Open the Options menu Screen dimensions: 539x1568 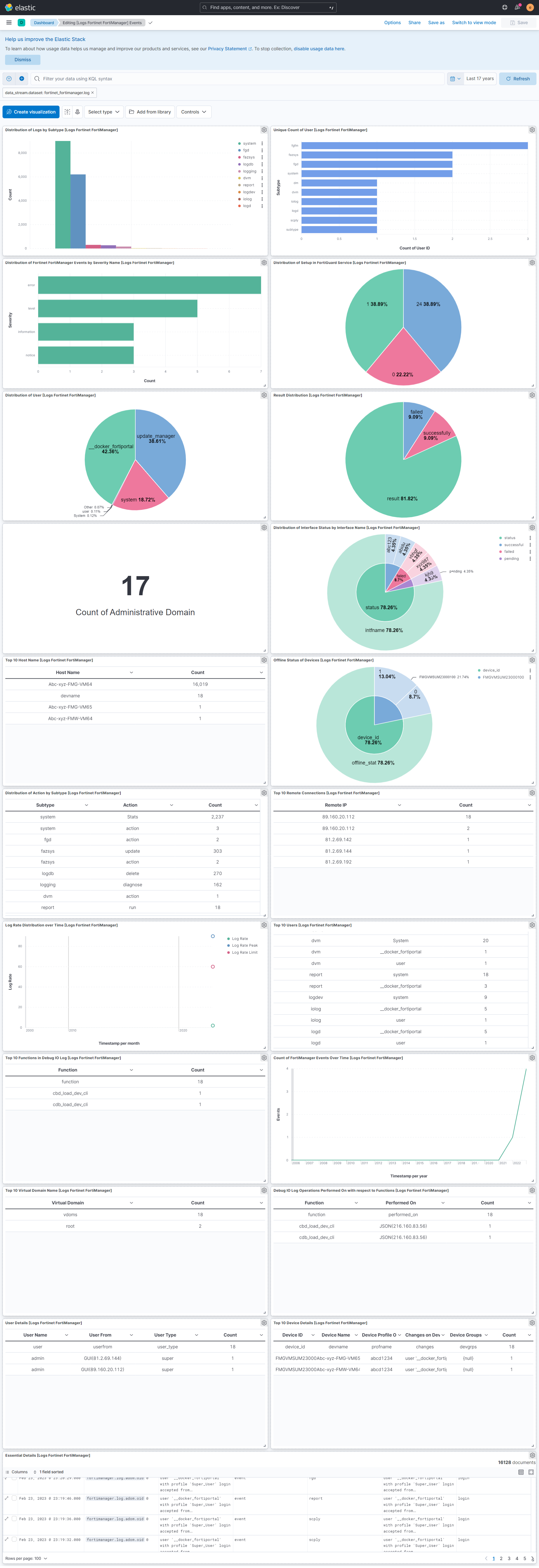392,22
